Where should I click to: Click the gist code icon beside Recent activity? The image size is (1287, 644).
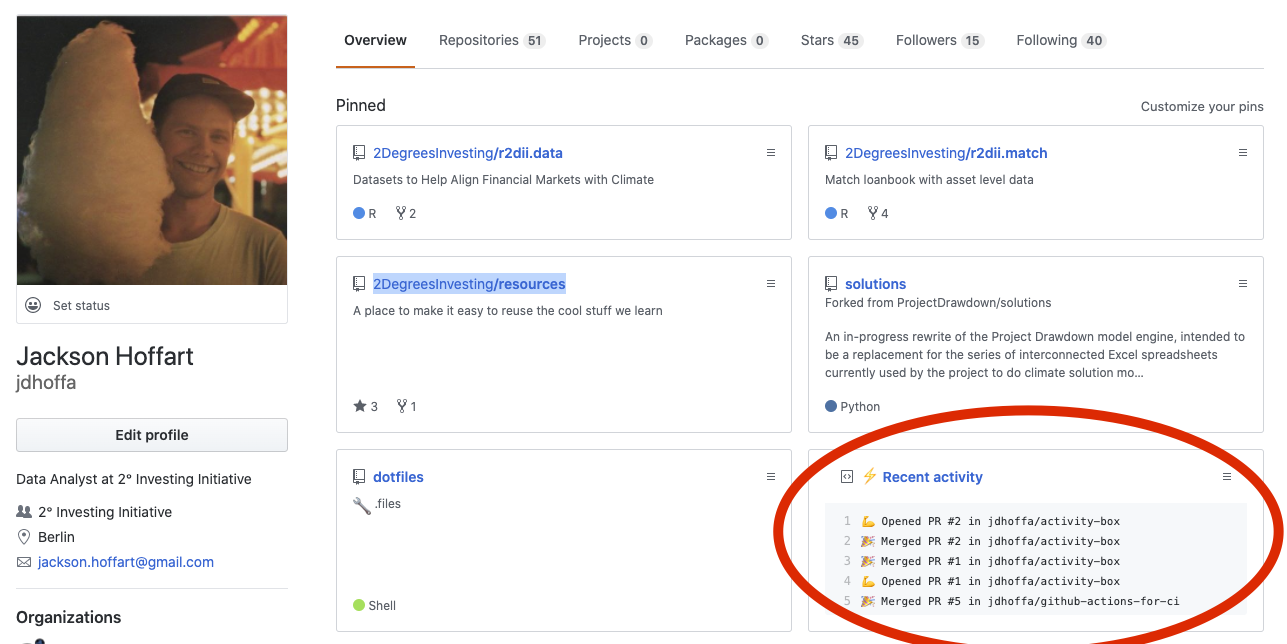coord(847,477)
